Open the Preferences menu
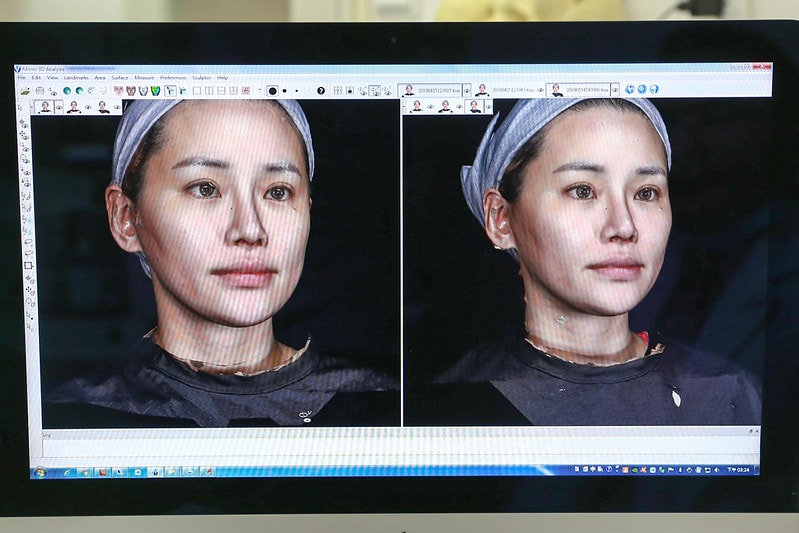Screen dimensions: 799x533 pos(173,77)
